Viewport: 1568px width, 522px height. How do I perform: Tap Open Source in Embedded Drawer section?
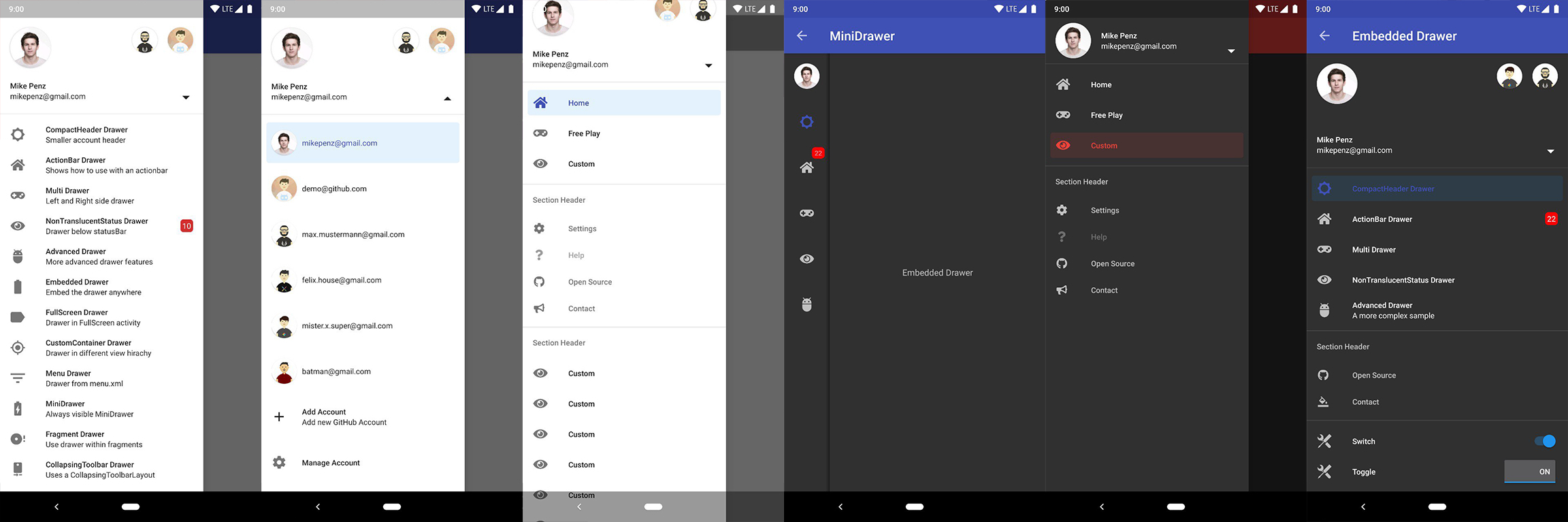(1437, 375)
